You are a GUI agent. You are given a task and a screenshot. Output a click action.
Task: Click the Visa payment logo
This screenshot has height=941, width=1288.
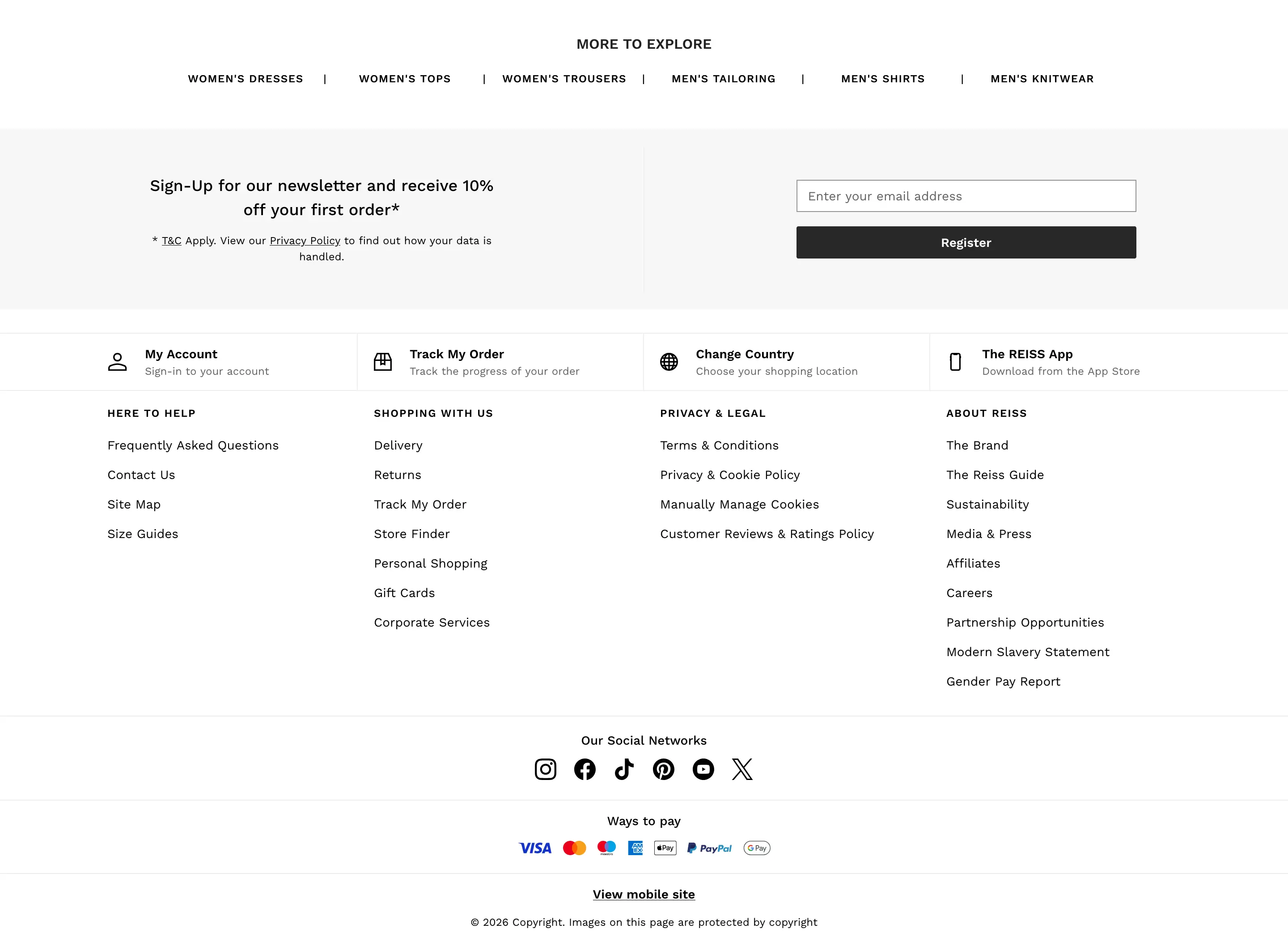pos(535,848)
